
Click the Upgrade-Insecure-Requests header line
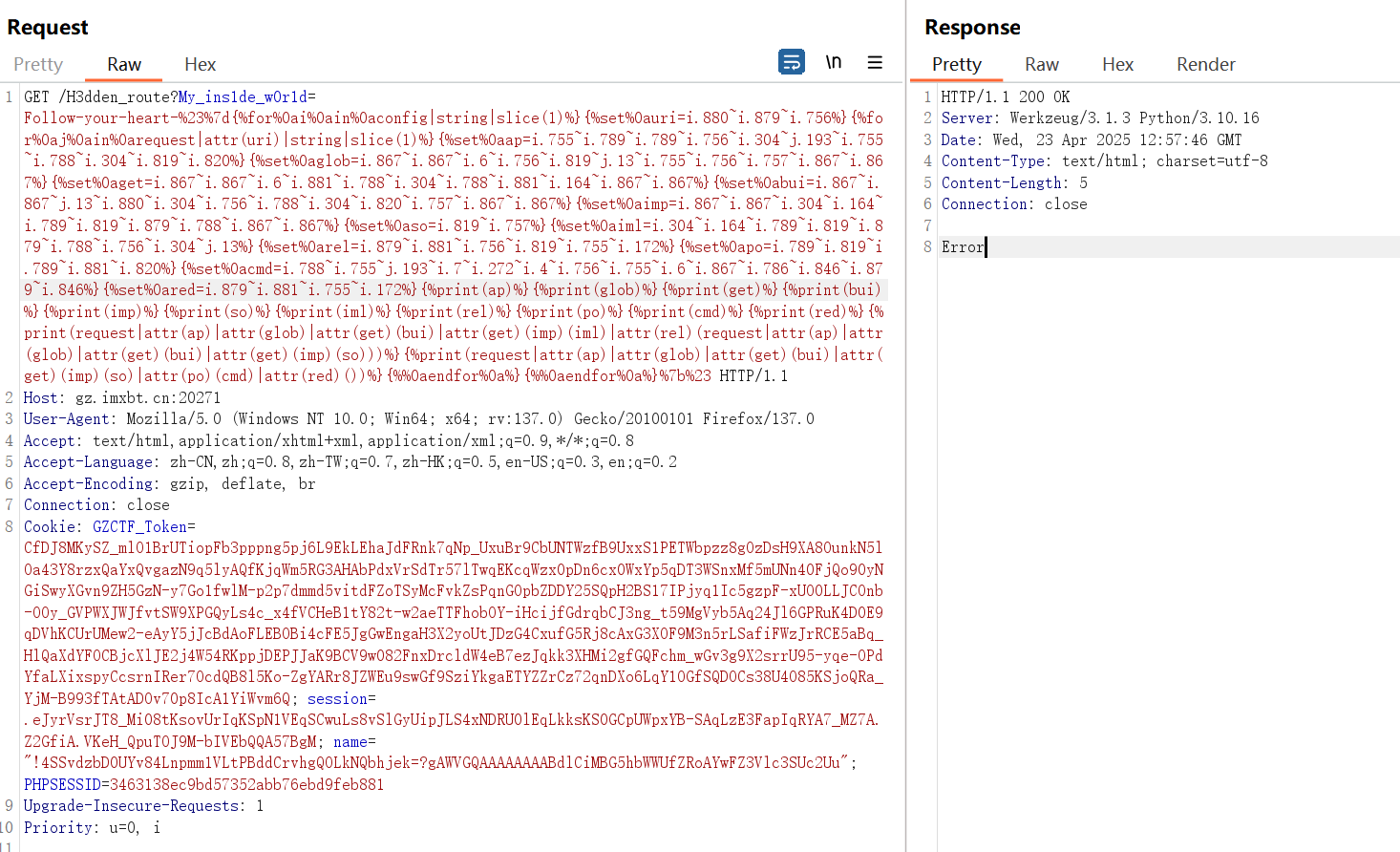[143, 805]
